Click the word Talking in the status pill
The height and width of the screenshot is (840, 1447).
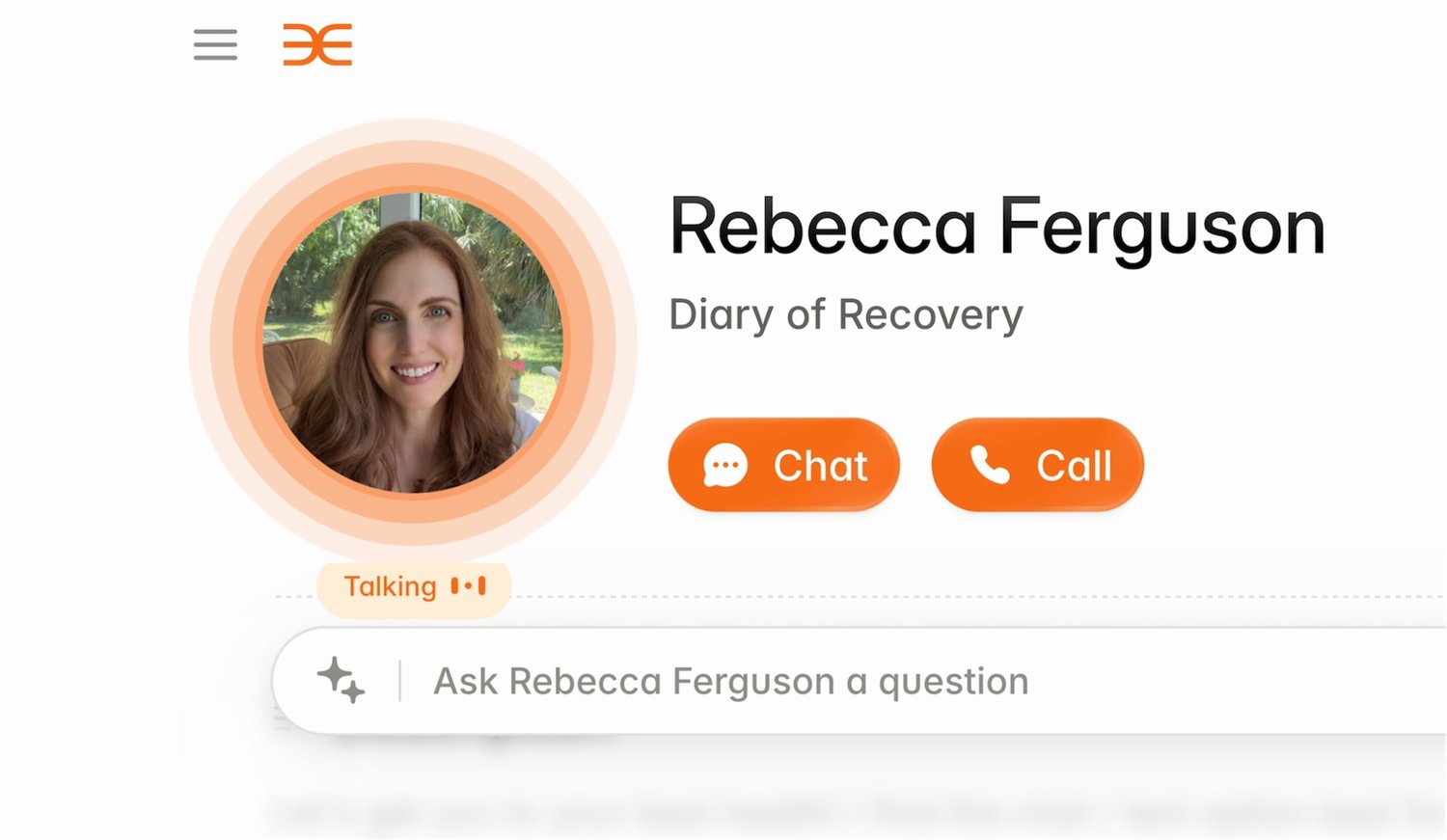[391, 586]
